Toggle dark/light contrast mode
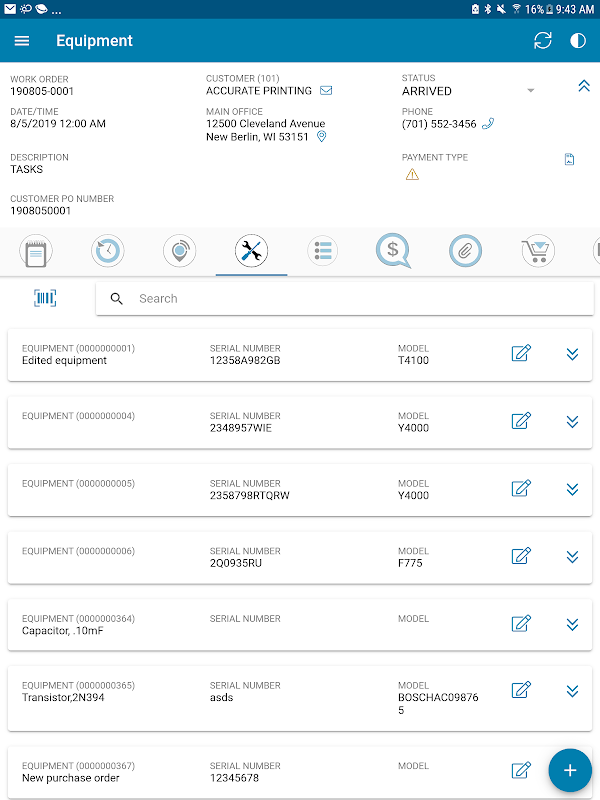 click(x=578, y=41)
